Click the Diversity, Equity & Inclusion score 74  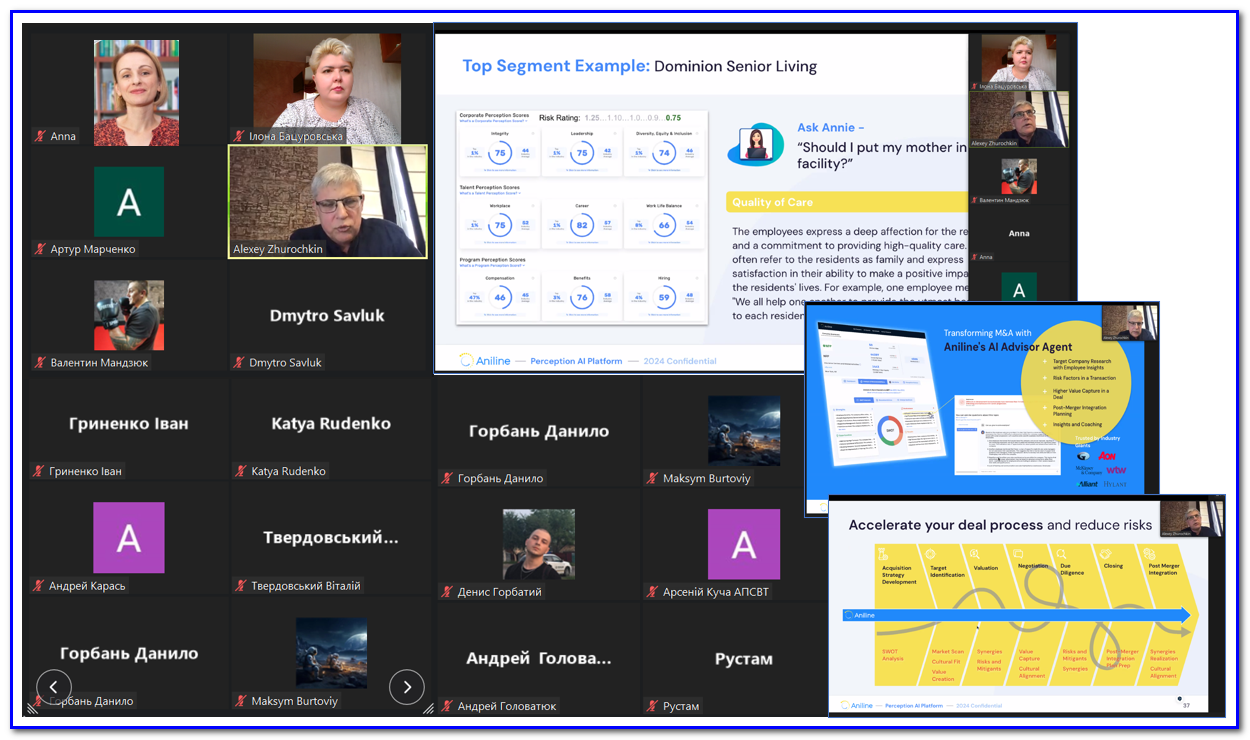664,153
